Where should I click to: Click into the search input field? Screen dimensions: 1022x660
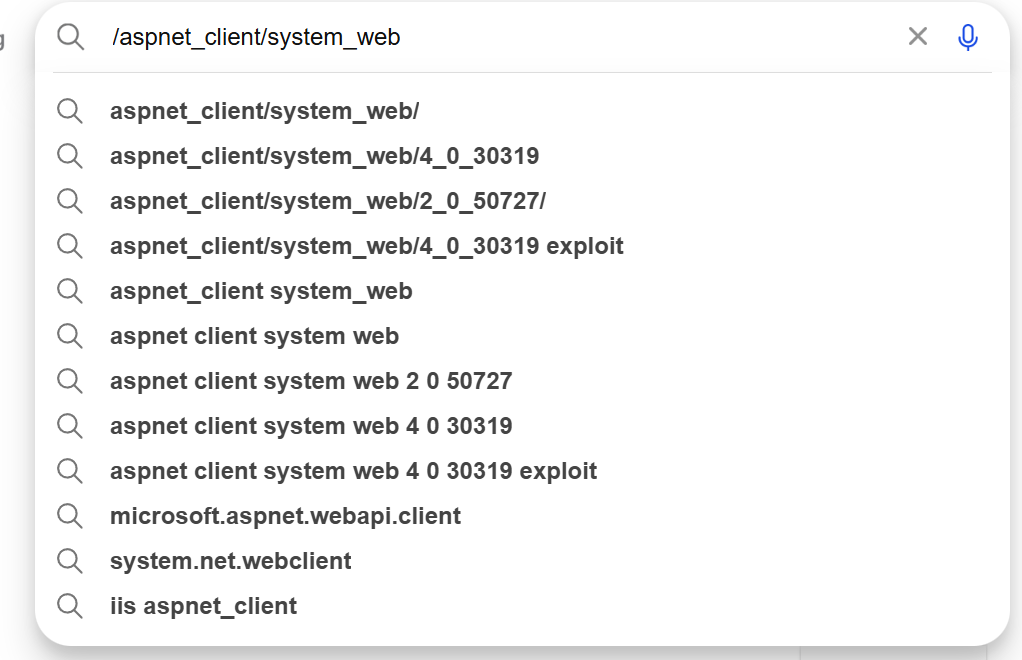[x=500, y=38]
